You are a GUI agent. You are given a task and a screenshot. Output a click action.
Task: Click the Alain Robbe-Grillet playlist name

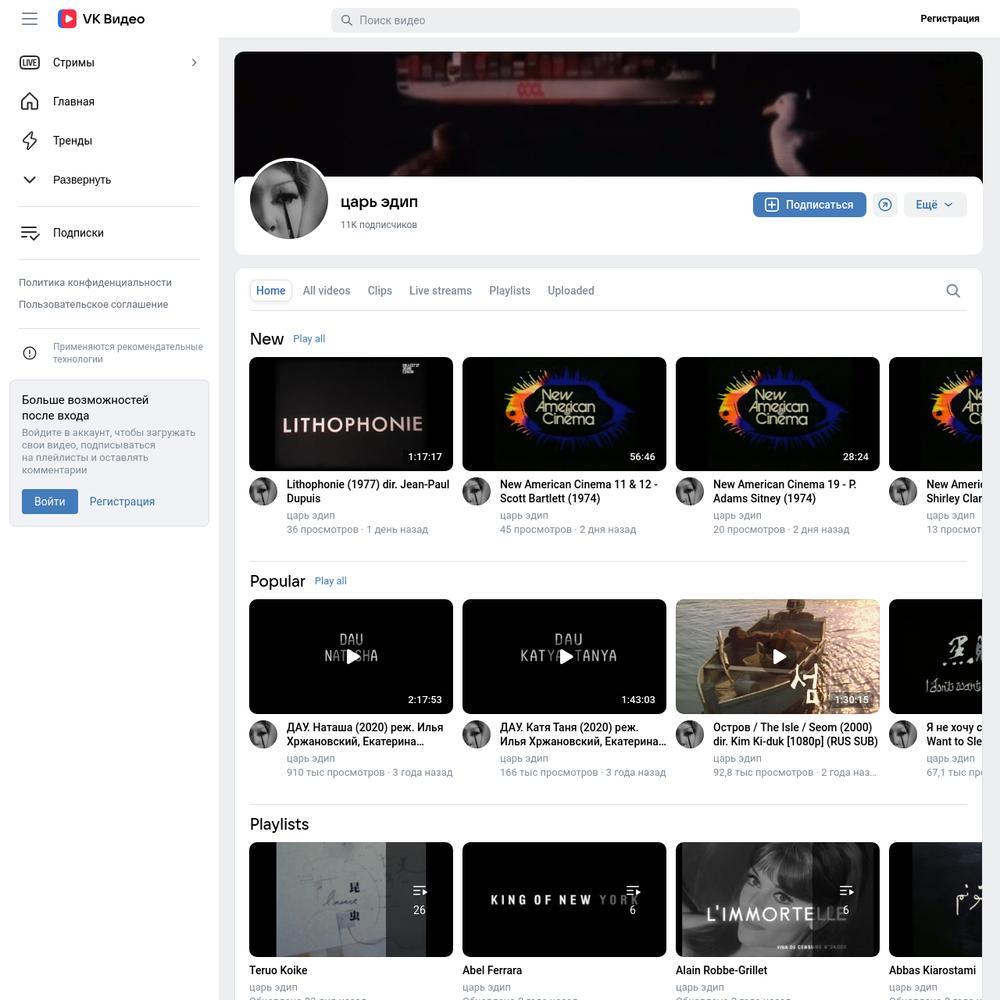tap(721, 970)
